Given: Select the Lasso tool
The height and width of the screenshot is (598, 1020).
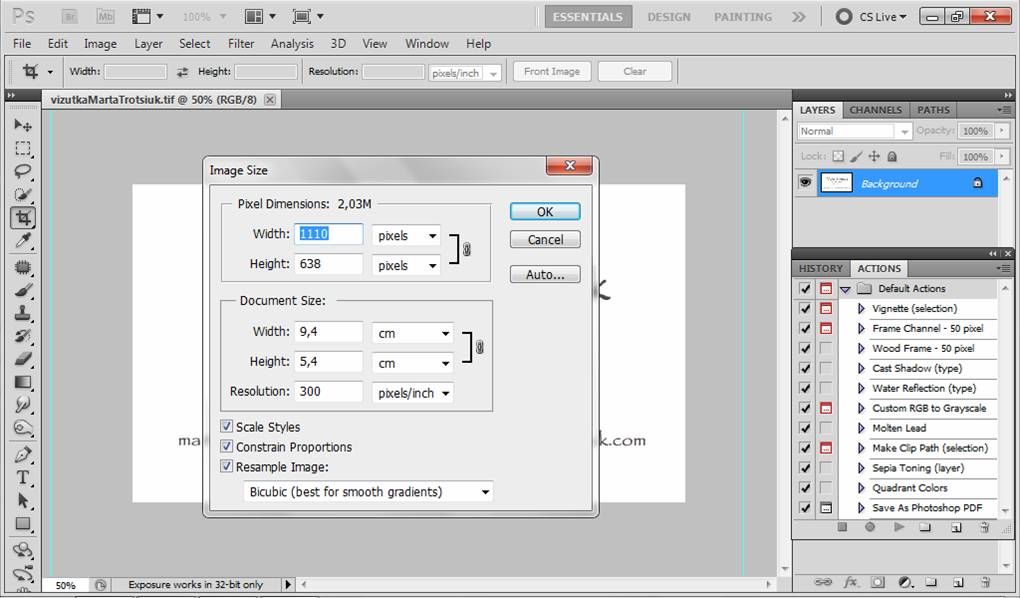Looking at the screenshot, I should (23, 171).
